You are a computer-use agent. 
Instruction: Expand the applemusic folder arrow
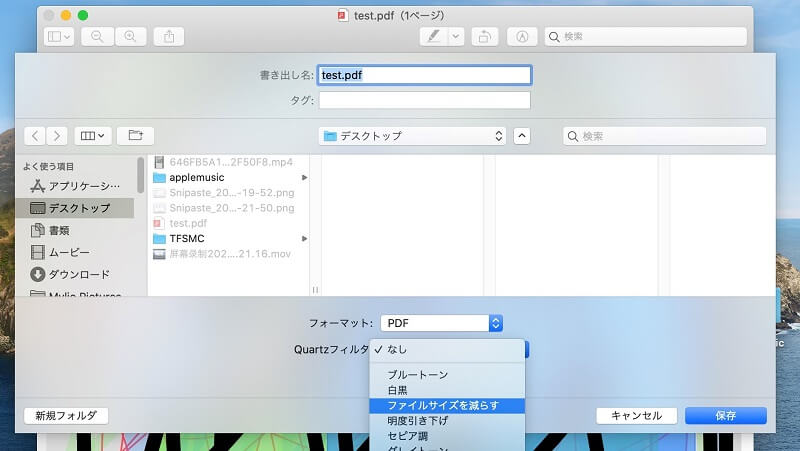(305, 178)
